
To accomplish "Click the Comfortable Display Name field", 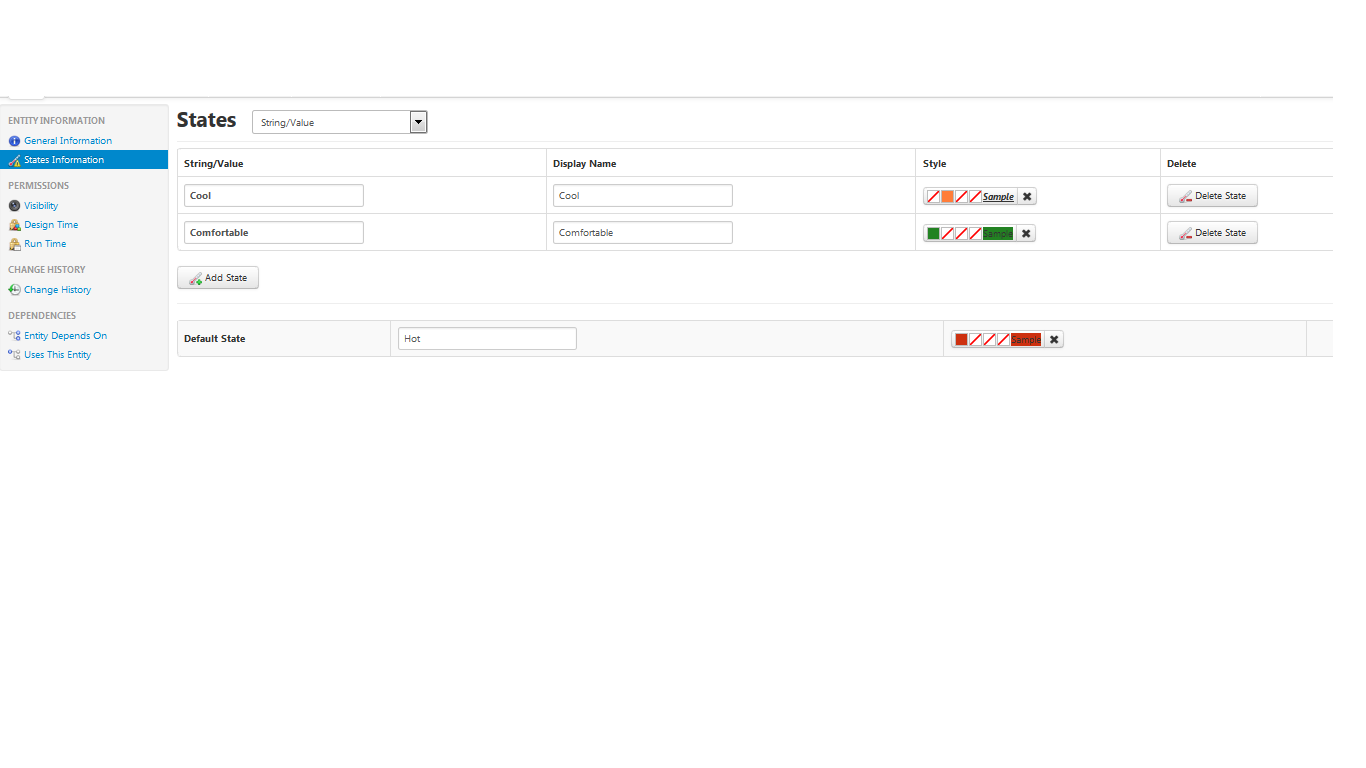I will [643, 233].
